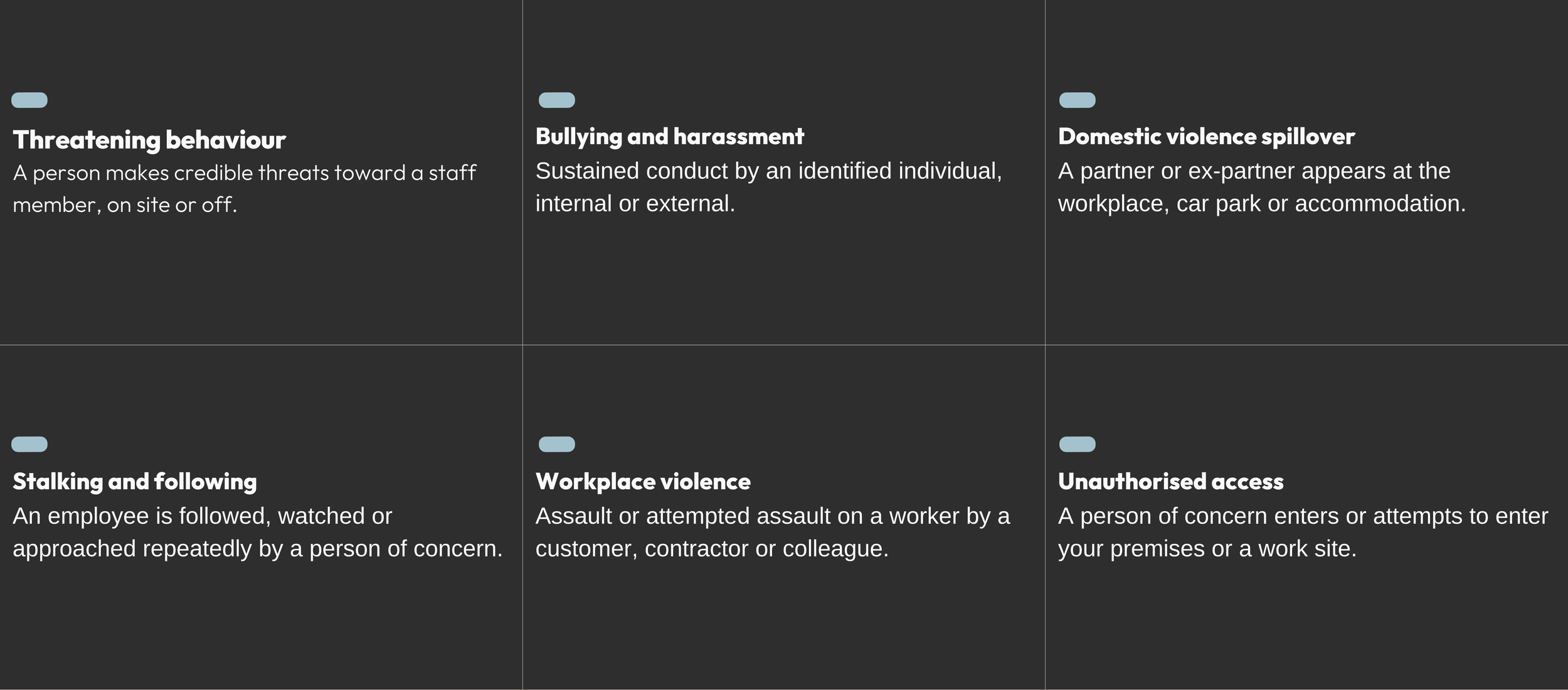The width and height of the screenshot is (1568, 690).
Task: Click the person of concern enters premises text
Action: 1303,532
